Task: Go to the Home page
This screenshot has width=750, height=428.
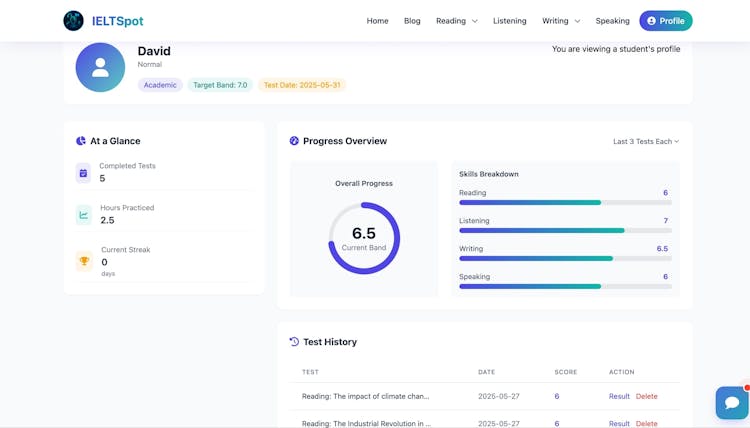Action: (377, 21)
